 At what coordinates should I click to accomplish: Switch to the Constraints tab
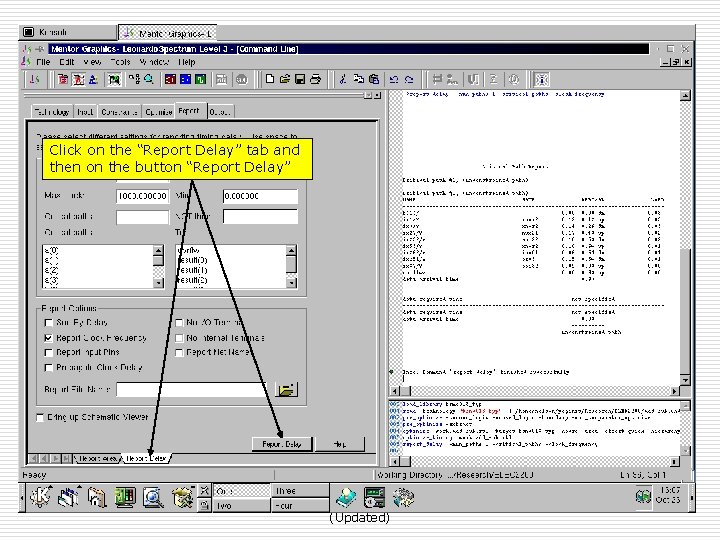click(119, 112)
